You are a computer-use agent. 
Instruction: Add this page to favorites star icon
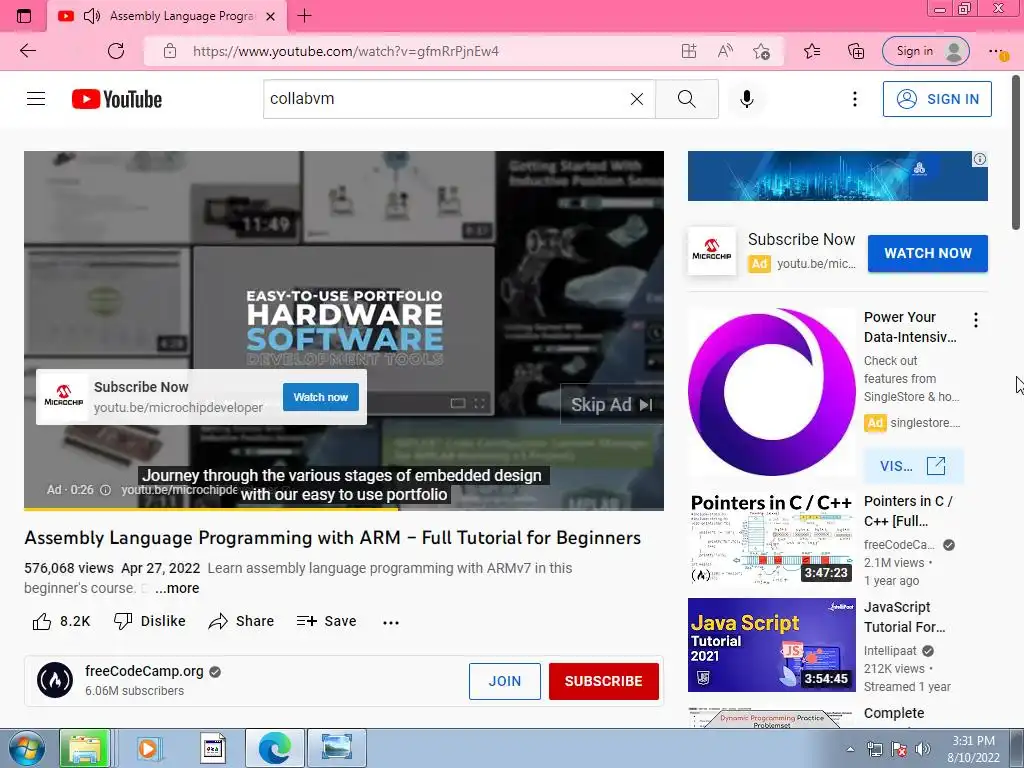click(761, 51)
